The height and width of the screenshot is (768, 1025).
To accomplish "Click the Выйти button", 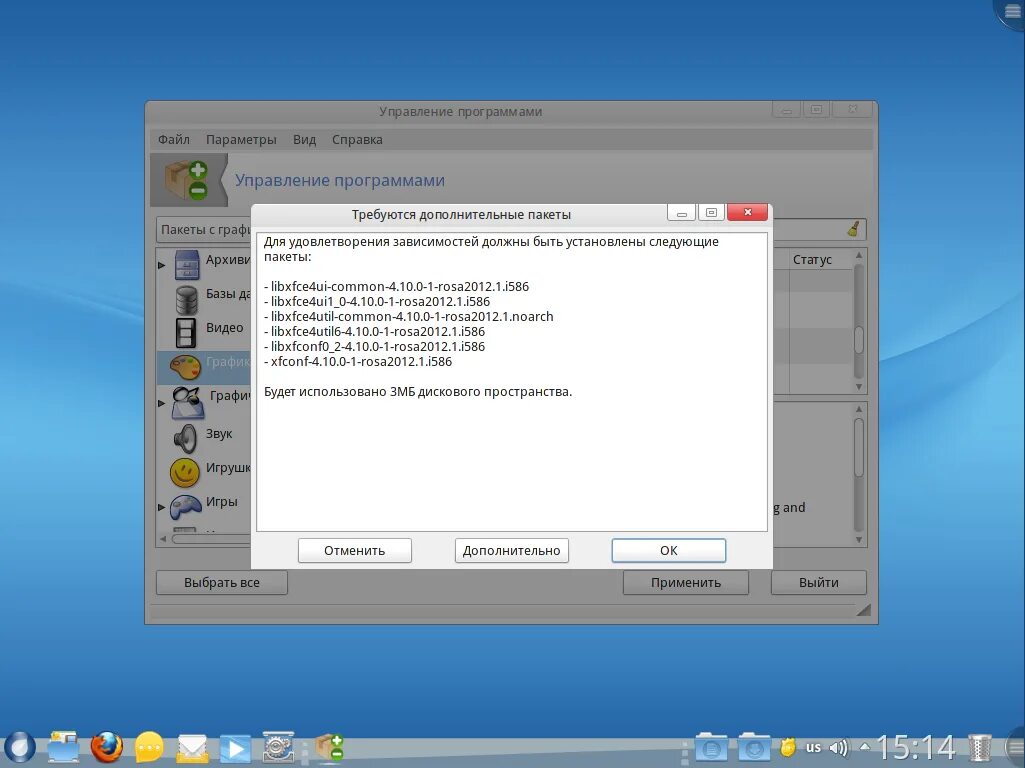I will coord(818,582).
